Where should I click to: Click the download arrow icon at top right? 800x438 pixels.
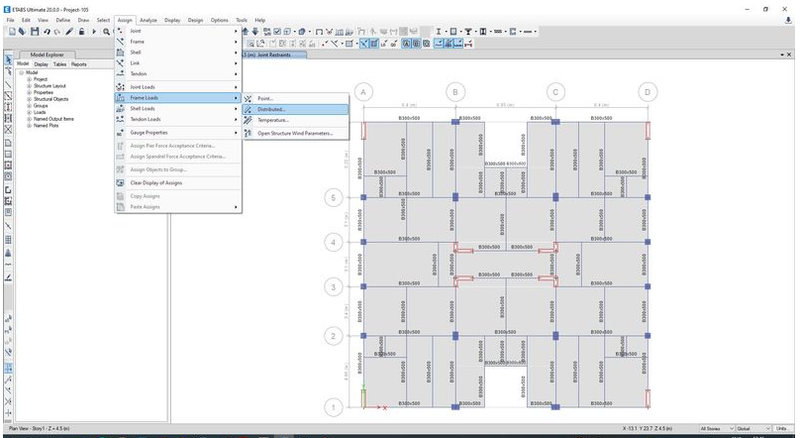(788, 20)
